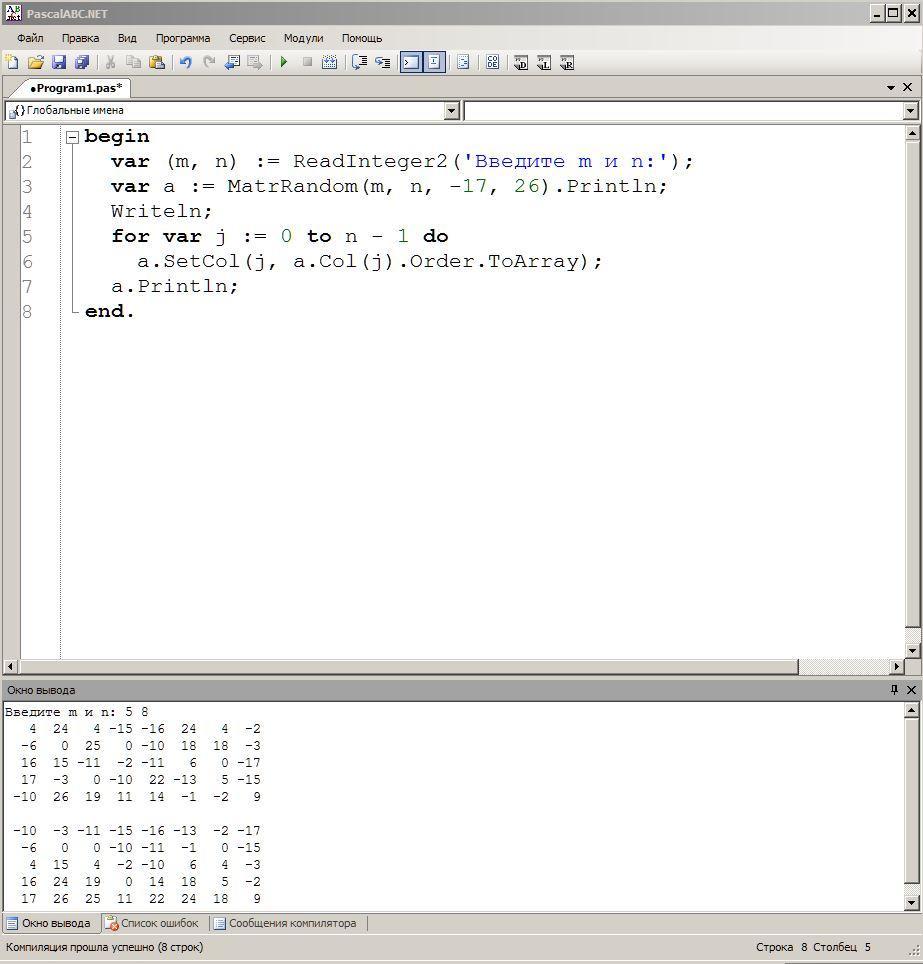
Task: Save the current file with floppy icon
Action: (59, 62)
